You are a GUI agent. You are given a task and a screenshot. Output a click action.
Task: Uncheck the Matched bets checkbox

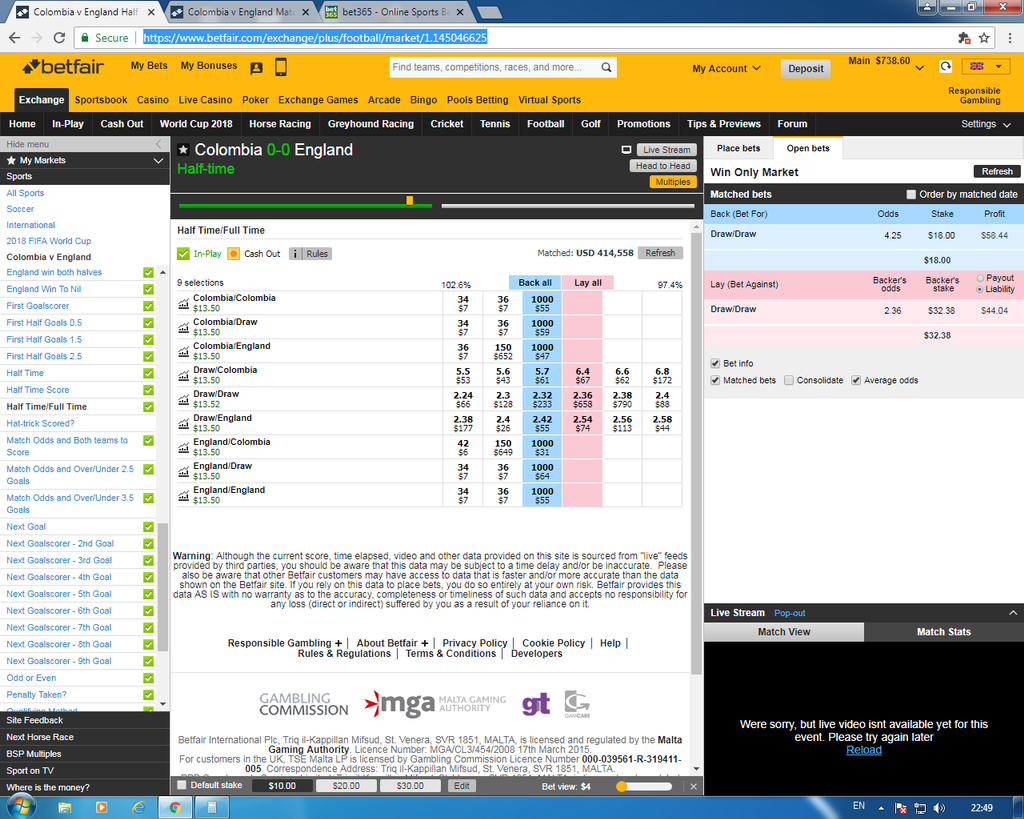pos(715,380)
